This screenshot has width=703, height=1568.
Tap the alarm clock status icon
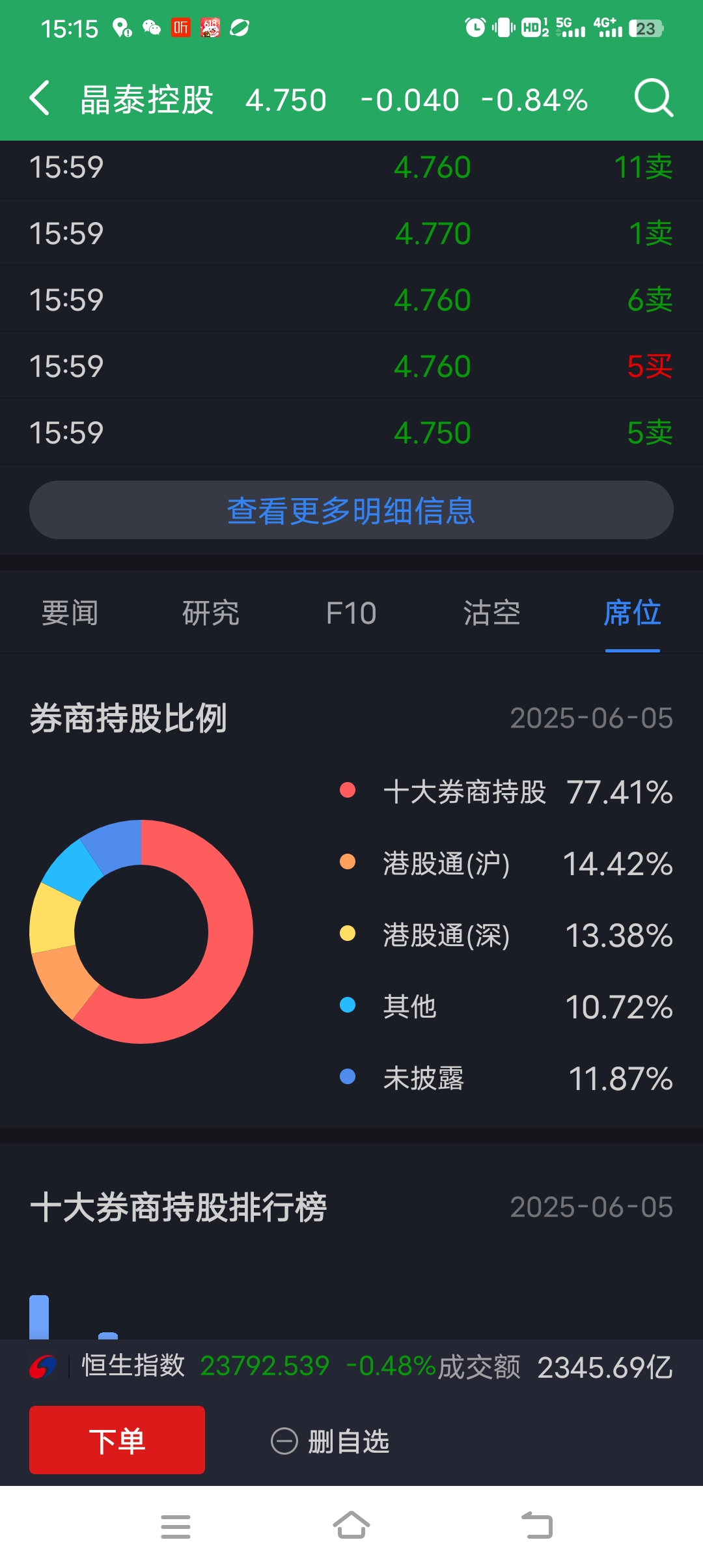[x=475, y=28]
